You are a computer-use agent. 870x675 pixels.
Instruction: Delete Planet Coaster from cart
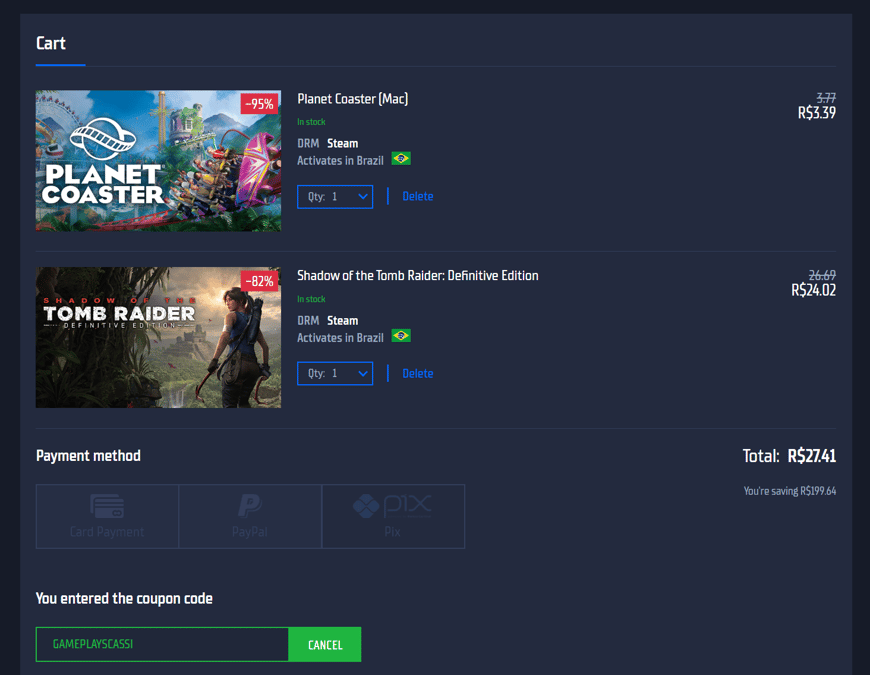coord(418,196)
